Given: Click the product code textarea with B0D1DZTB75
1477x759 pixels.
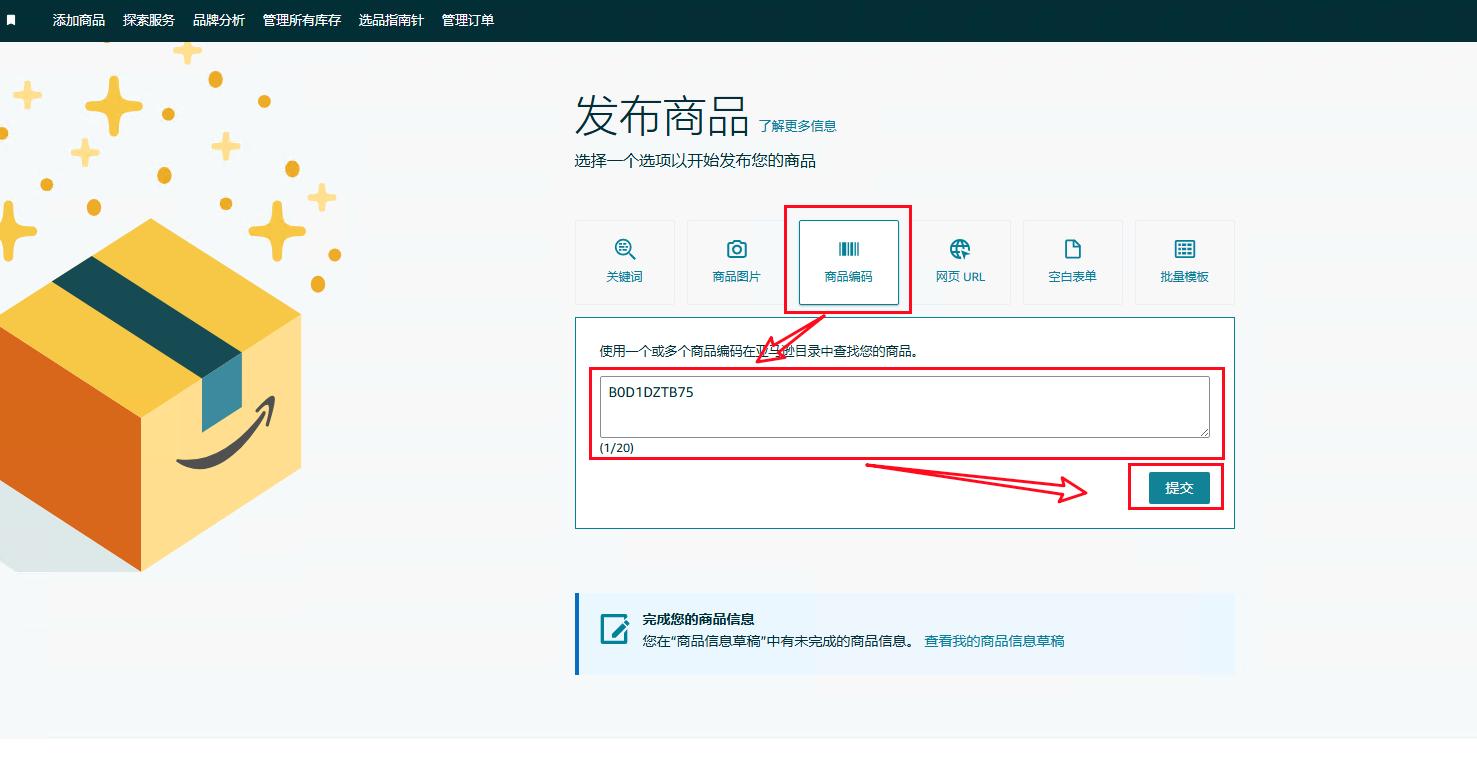Looking at the screenshot, I should click(904, 406).
